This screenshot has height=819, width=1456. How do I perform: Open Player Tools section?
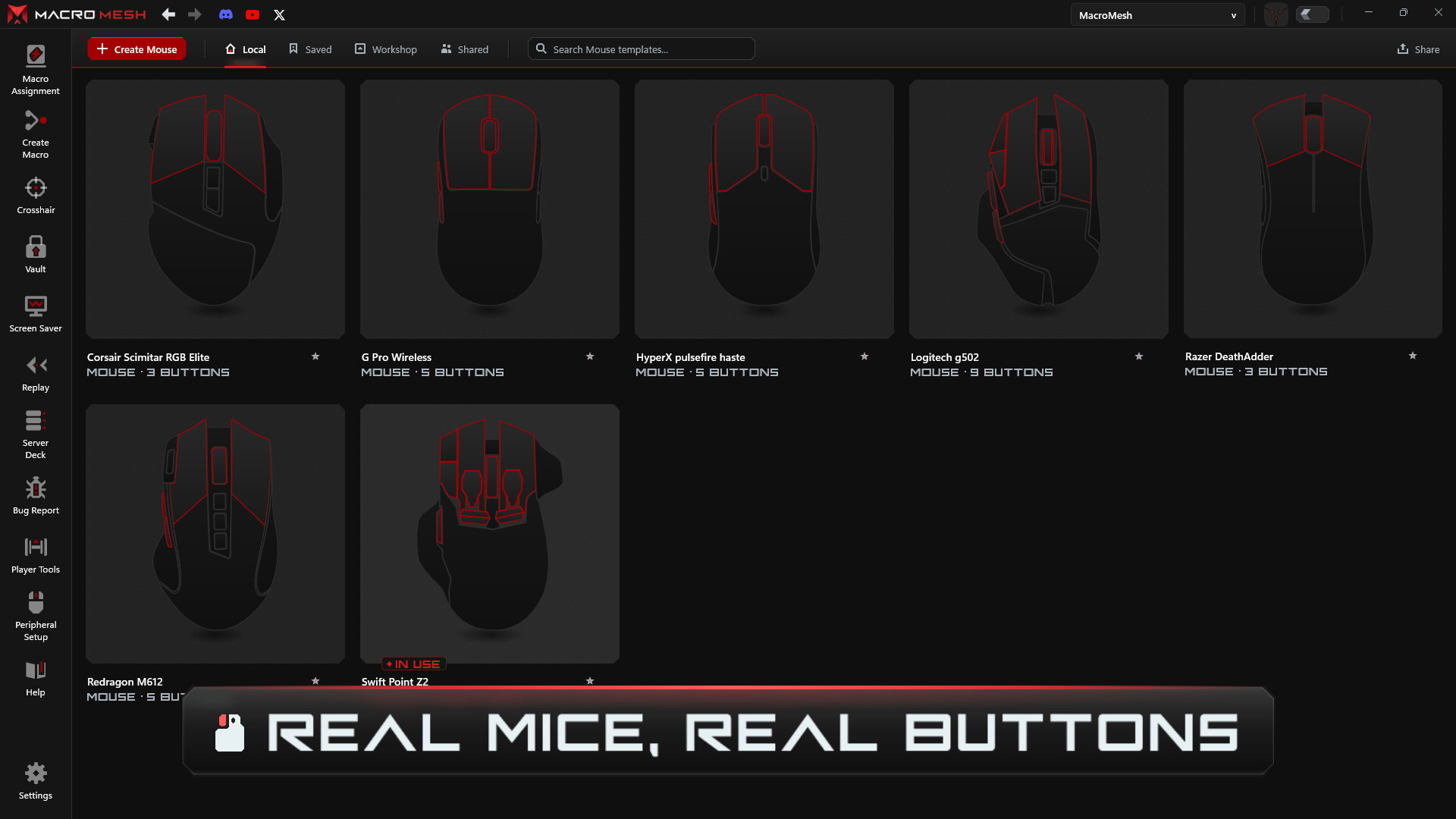coord(36,555)
